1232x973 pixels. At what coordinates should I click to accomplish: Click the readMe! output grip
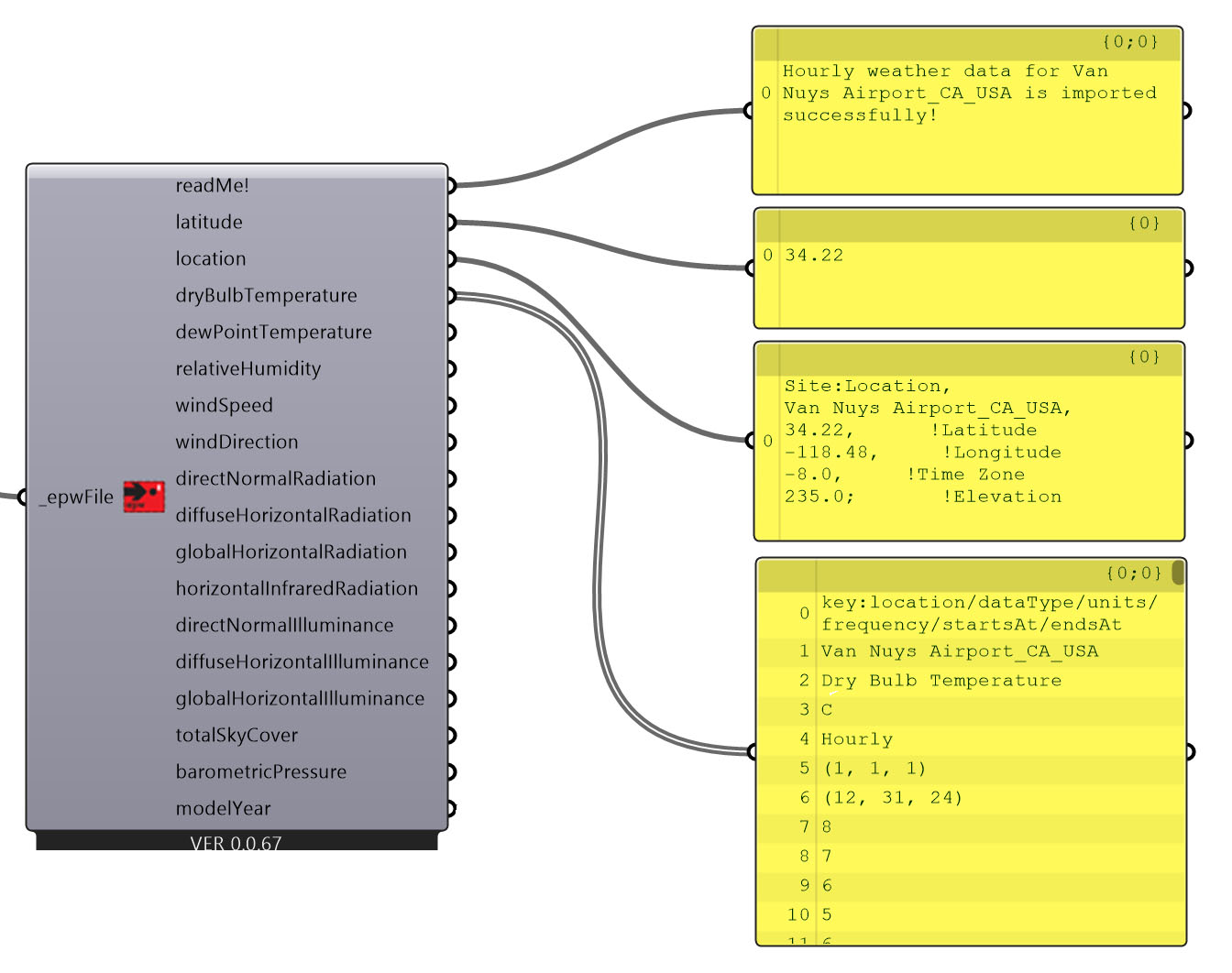pyautogui.click(x=451, y=186)
